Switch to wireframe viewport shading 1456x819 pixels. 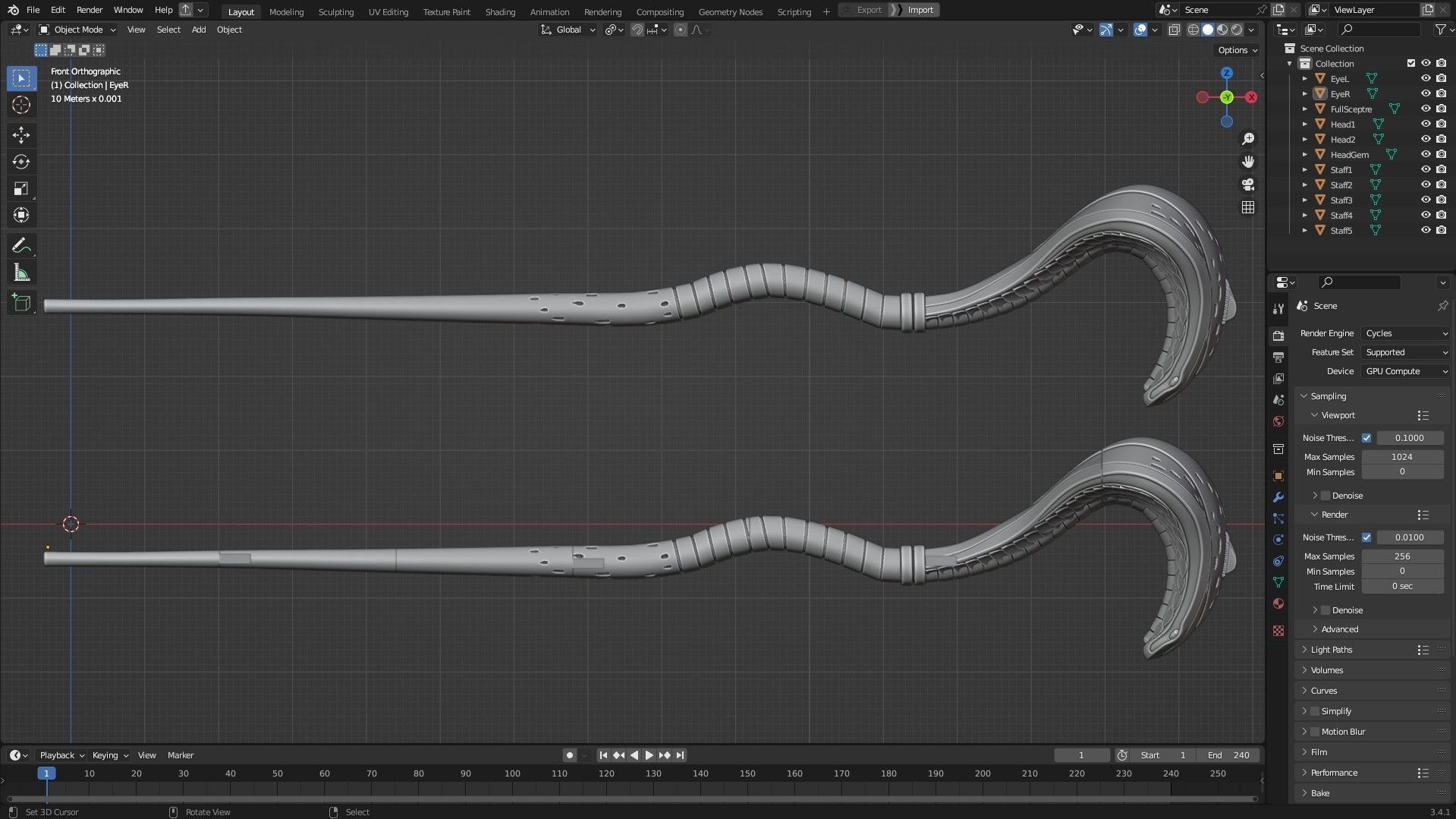[1193, 30]
